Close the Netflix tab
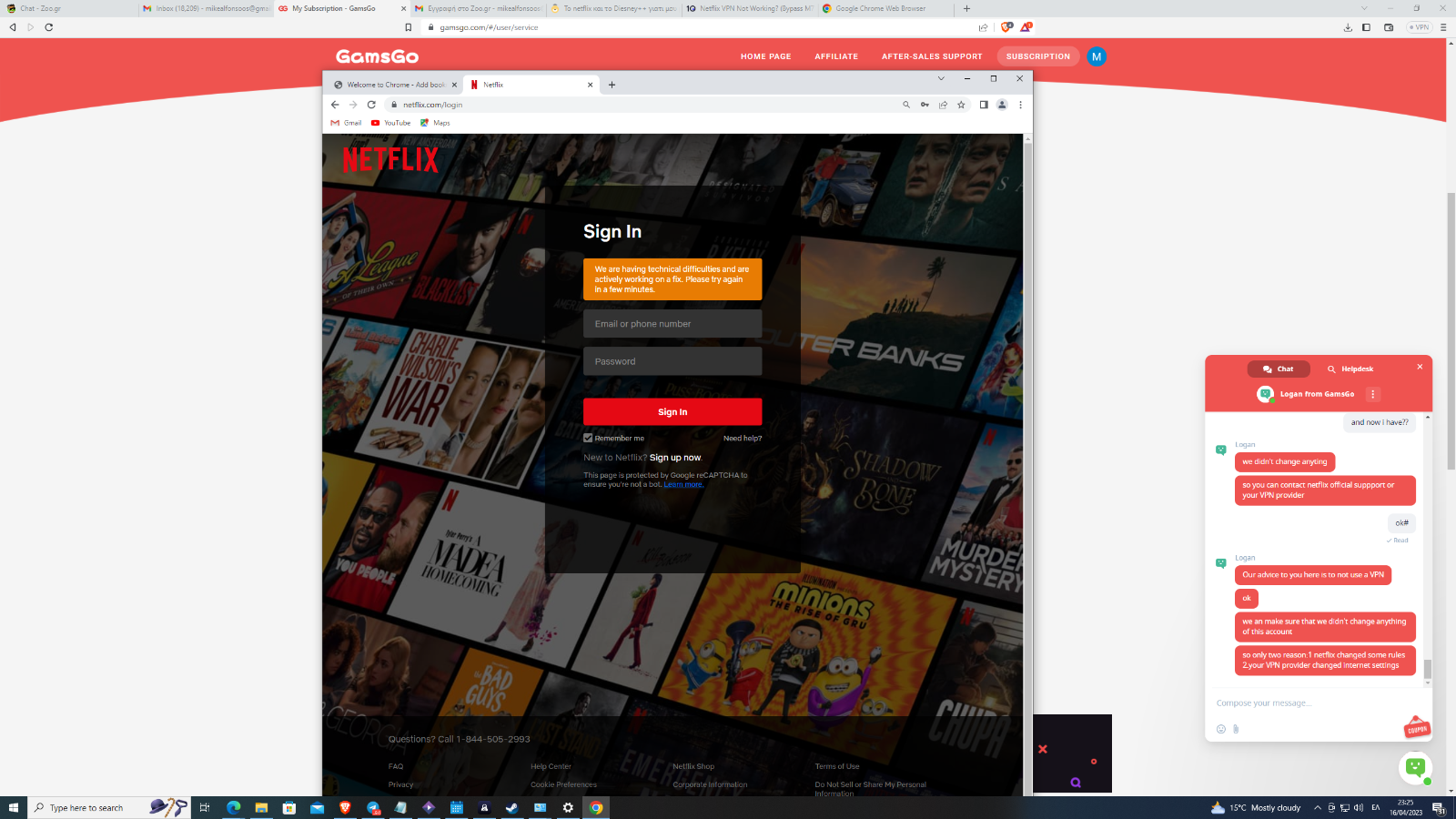 (590, 85)
